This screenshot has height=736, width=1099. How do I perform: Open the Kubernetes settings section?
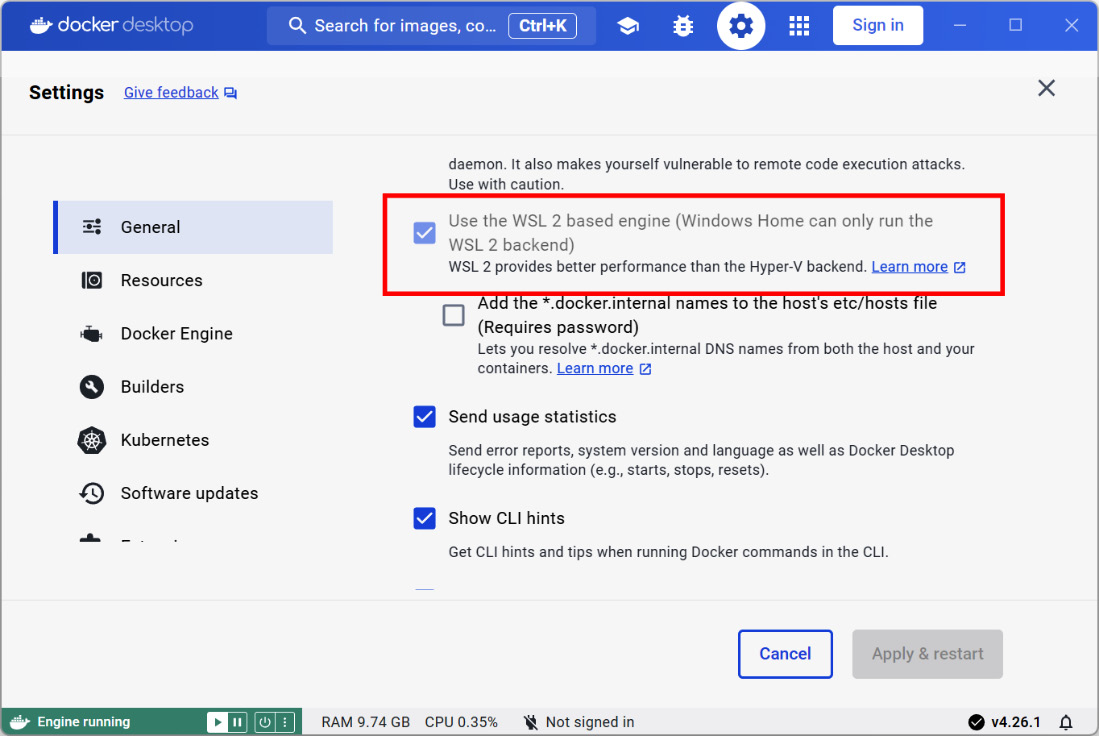pos(193,440)
